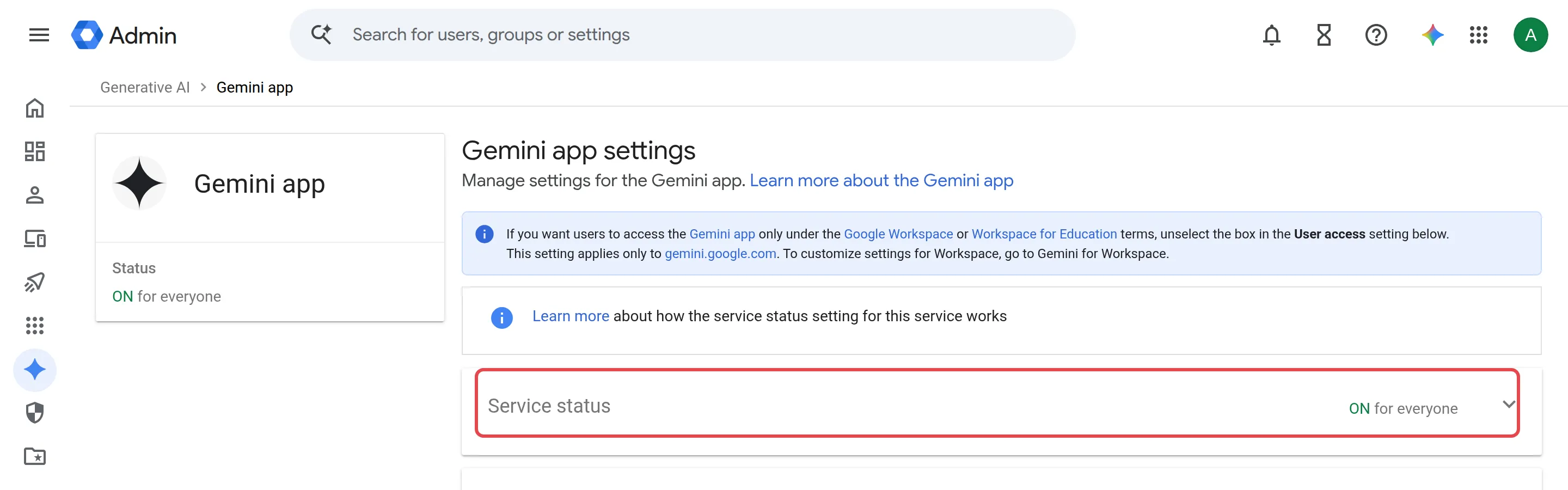1568x490 pixels.
Task: Open Users person icon in sidebar
Action: click(35, 195)
